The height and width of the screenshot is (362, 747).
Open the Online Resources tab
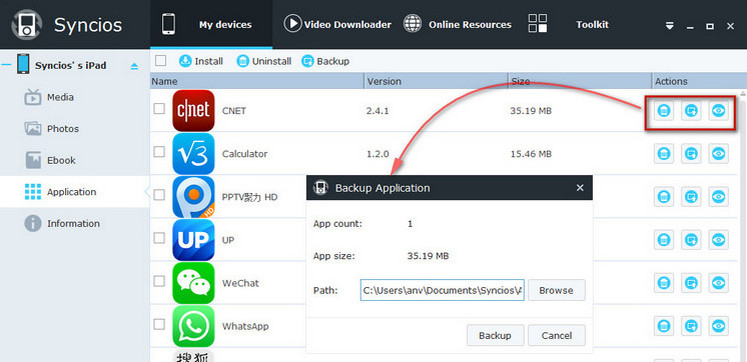point(457,24)
